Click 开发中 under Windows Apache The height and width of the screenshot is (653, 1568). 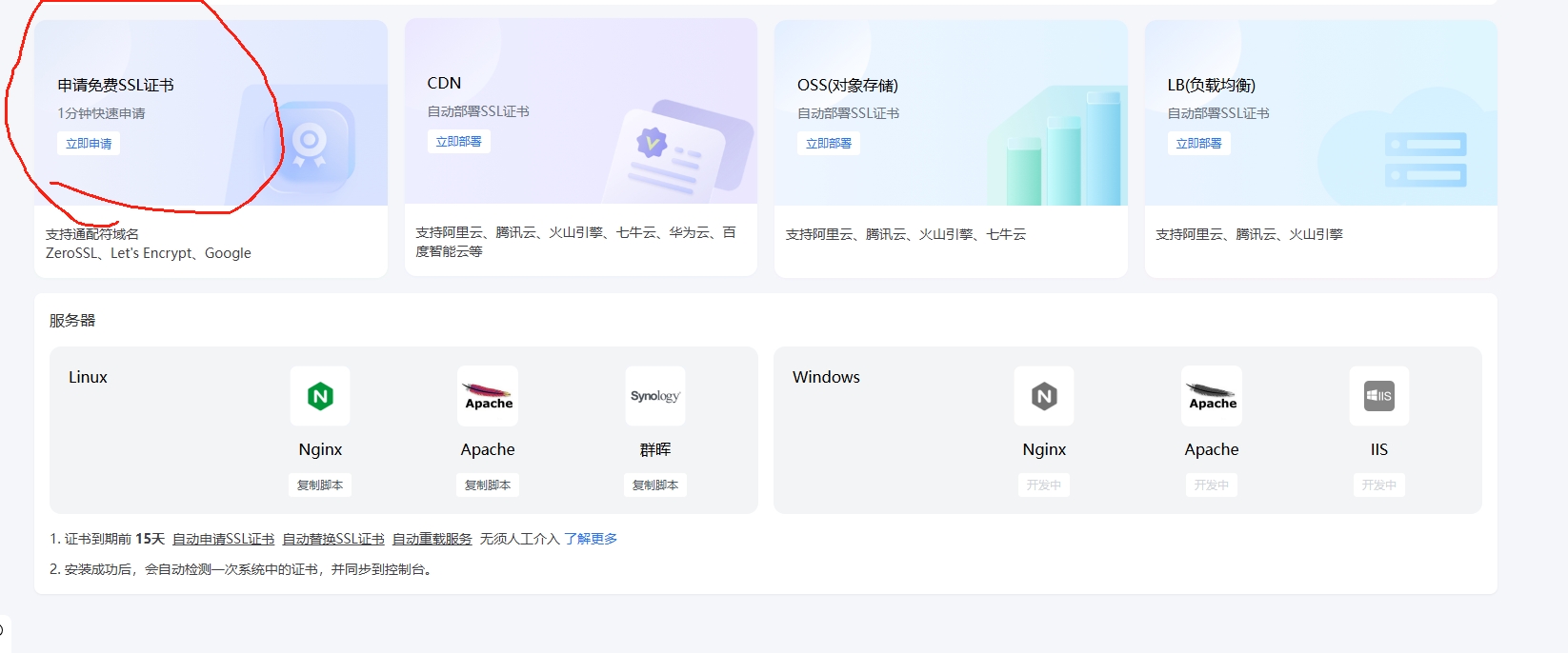[x=1212, y=485]
